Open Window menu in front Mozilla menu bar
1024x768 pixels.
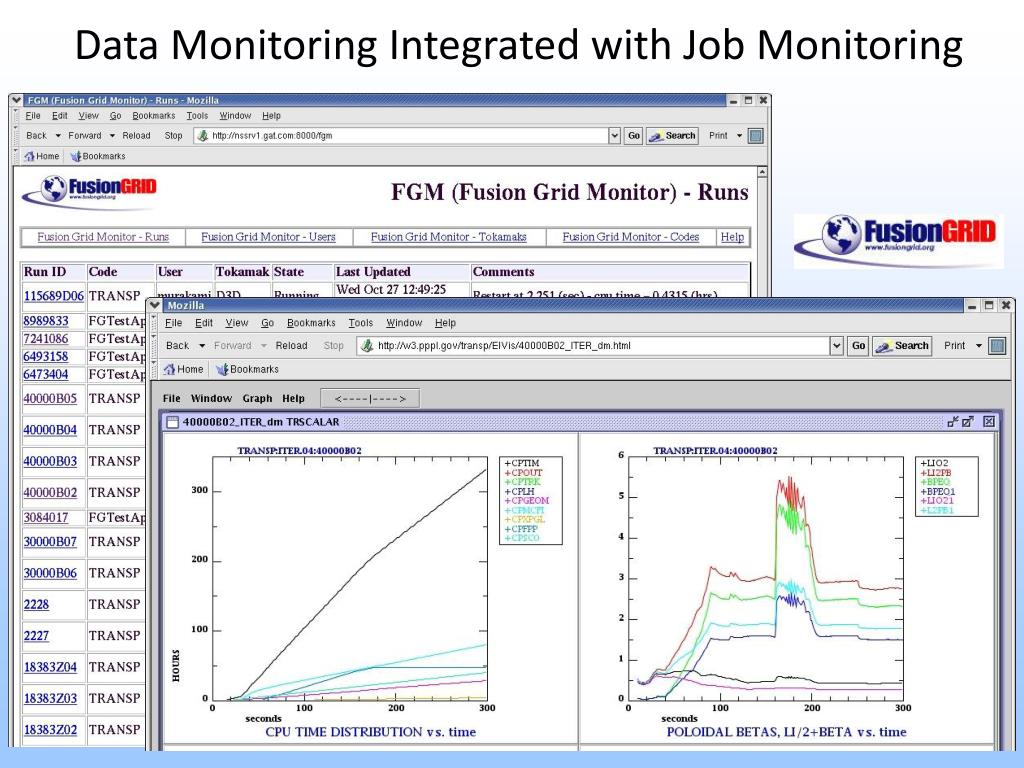[x=404, y=323]
